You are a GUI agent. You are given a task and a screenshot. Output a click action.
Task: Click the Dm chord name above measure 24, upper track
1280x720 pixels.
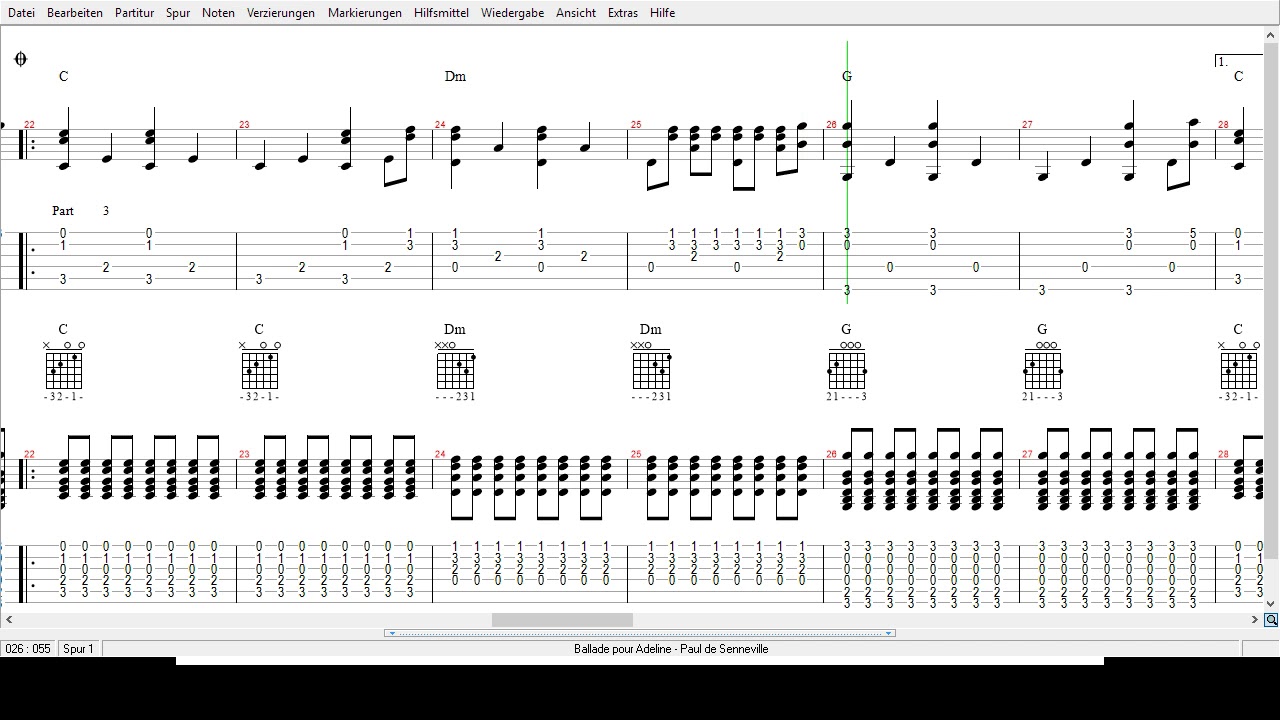(x=455, y=76)
